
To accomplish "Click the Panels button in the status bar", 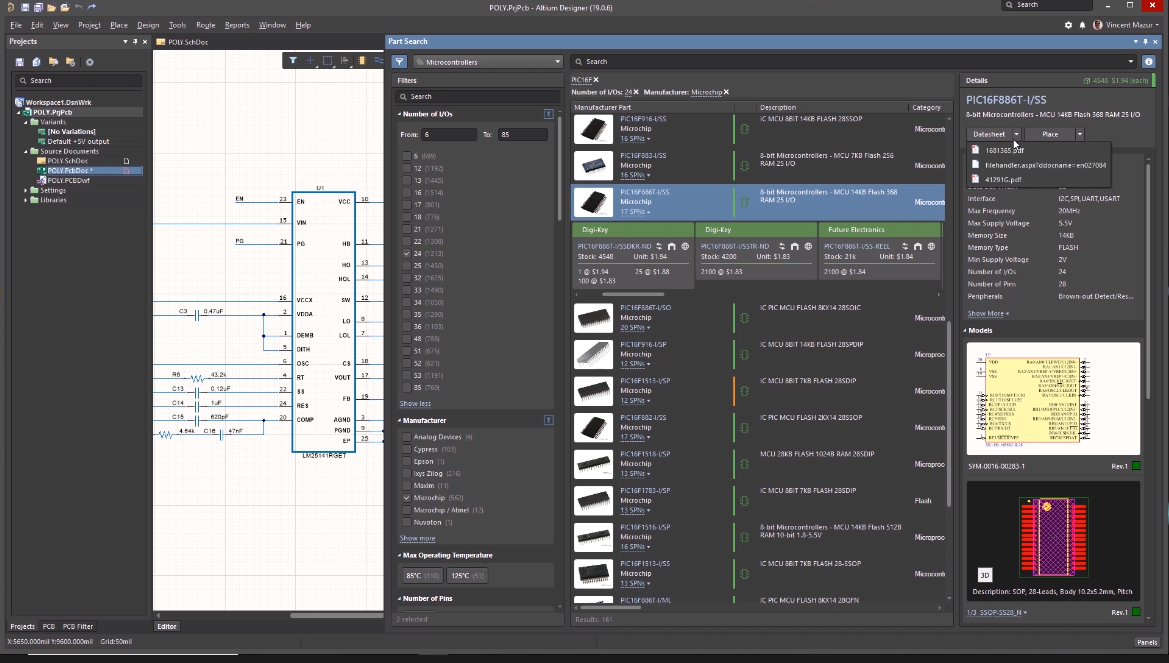I will point(1147,642).
